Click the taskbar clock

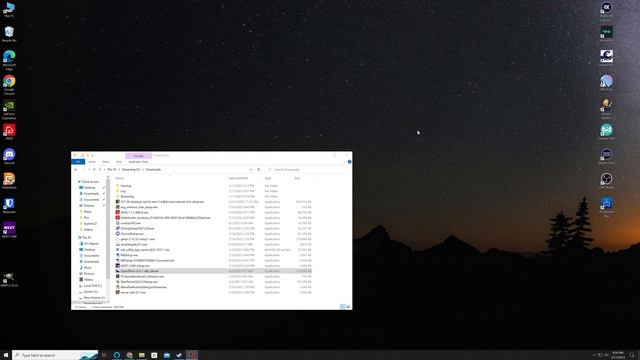click(x=618, y=355)
